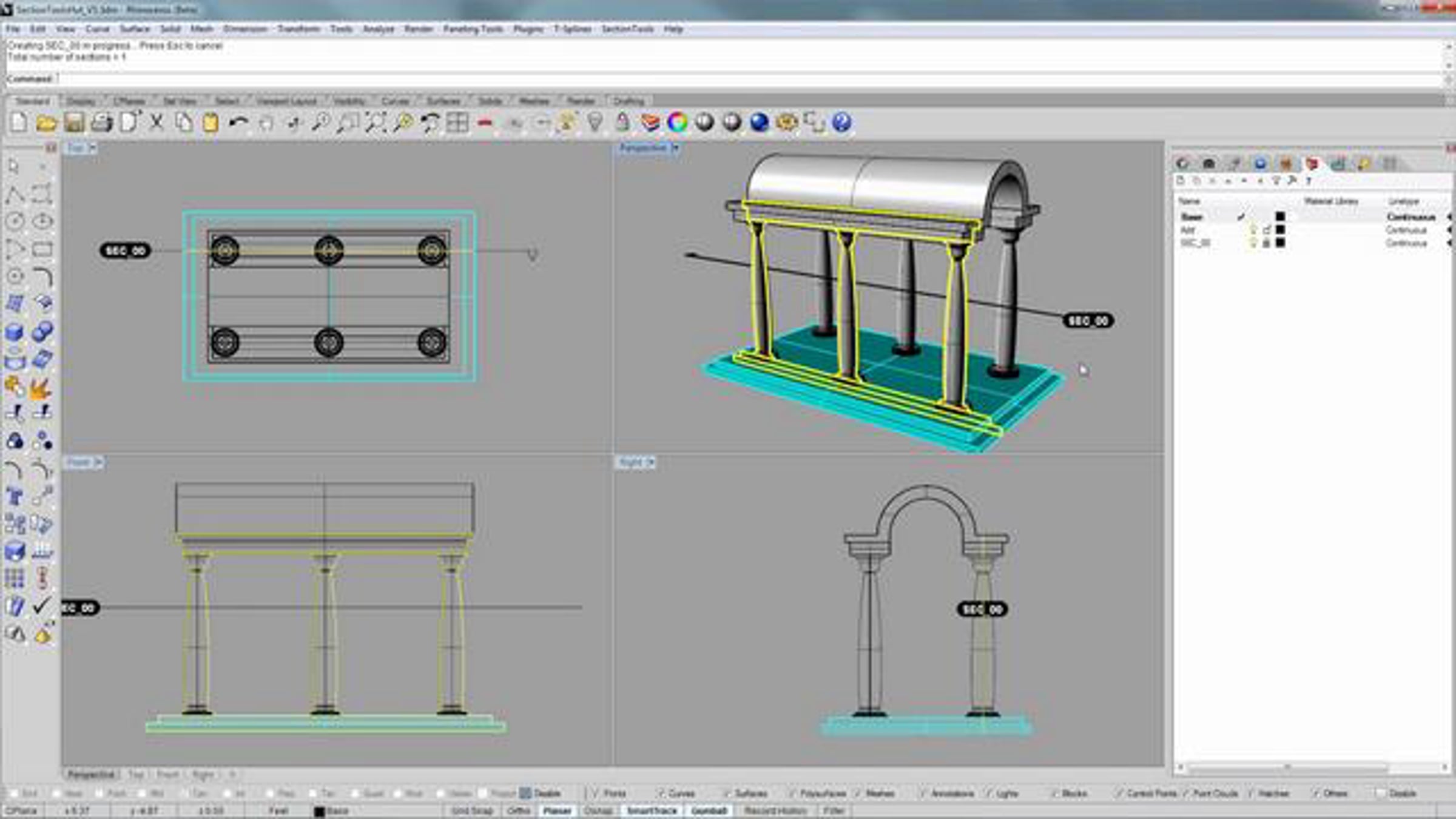Click the Open file folder icon
The image size is (1456, 819).
coord(46,123)
